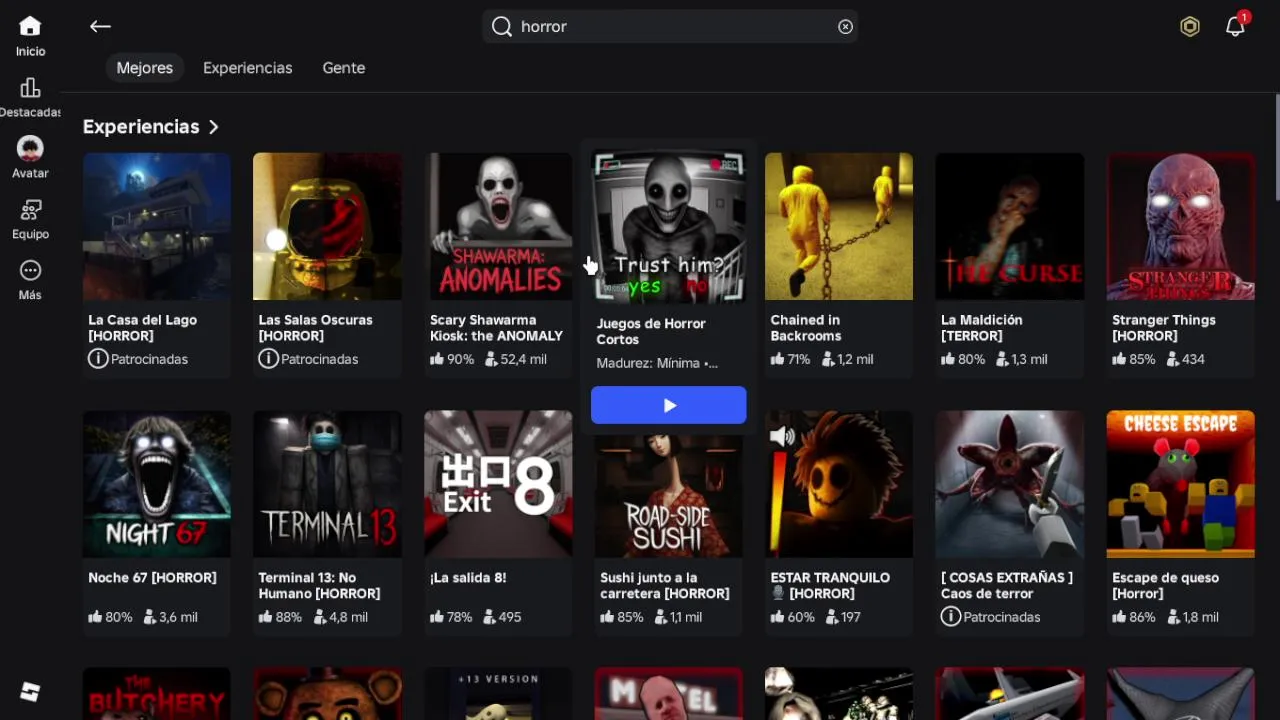Select the Mejores tab
The height and width of the screenshot is (720, 1280).
pos(145,68)
